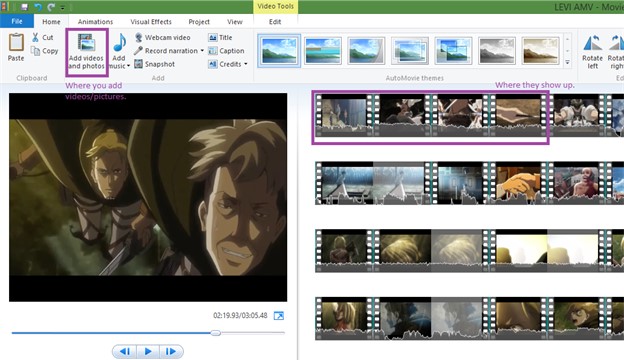The width and height of the screenshot is (624, 360).
Task: Add Credits
Action: [225, 64]
